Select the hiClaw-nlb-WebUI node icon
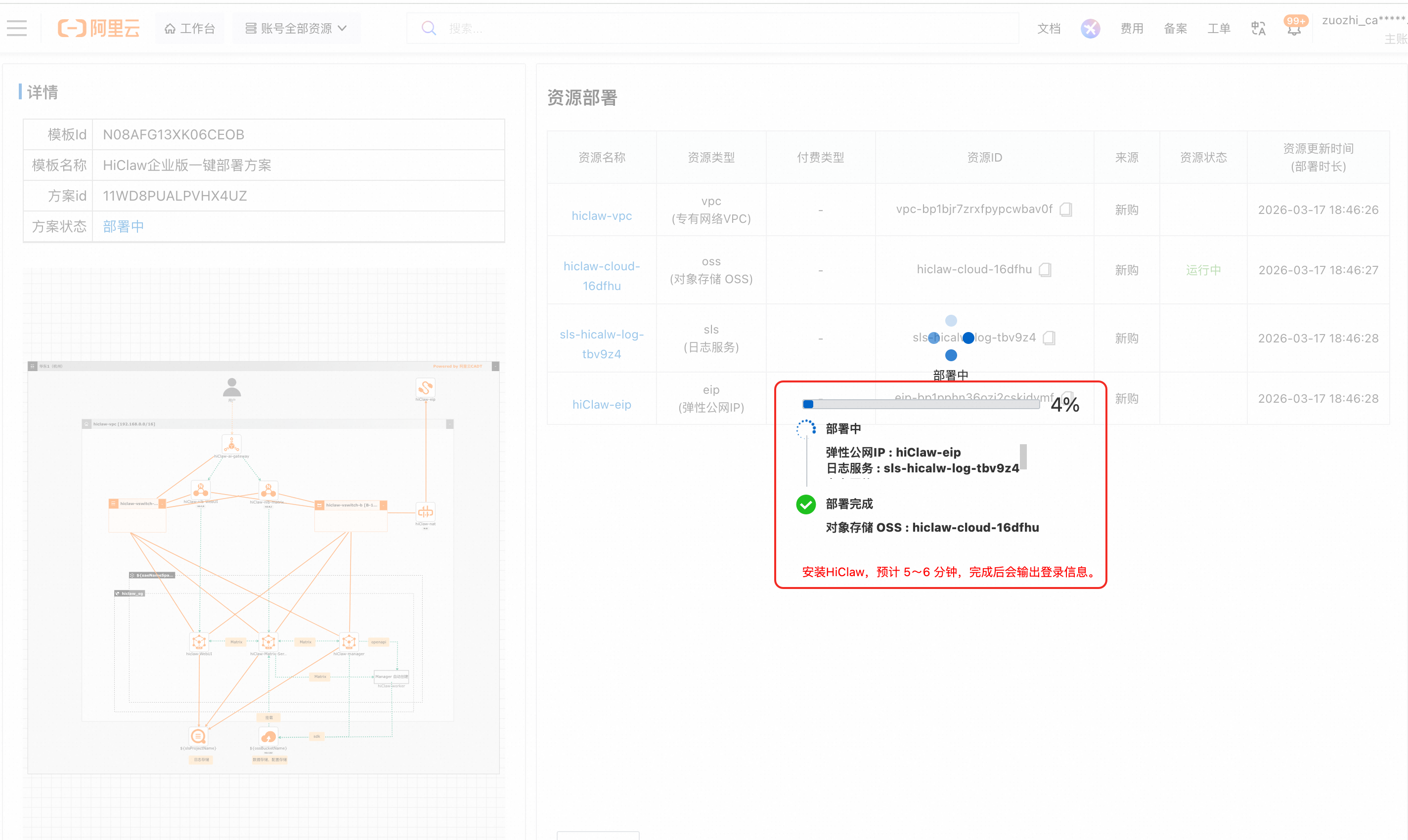 coord(201,489)
